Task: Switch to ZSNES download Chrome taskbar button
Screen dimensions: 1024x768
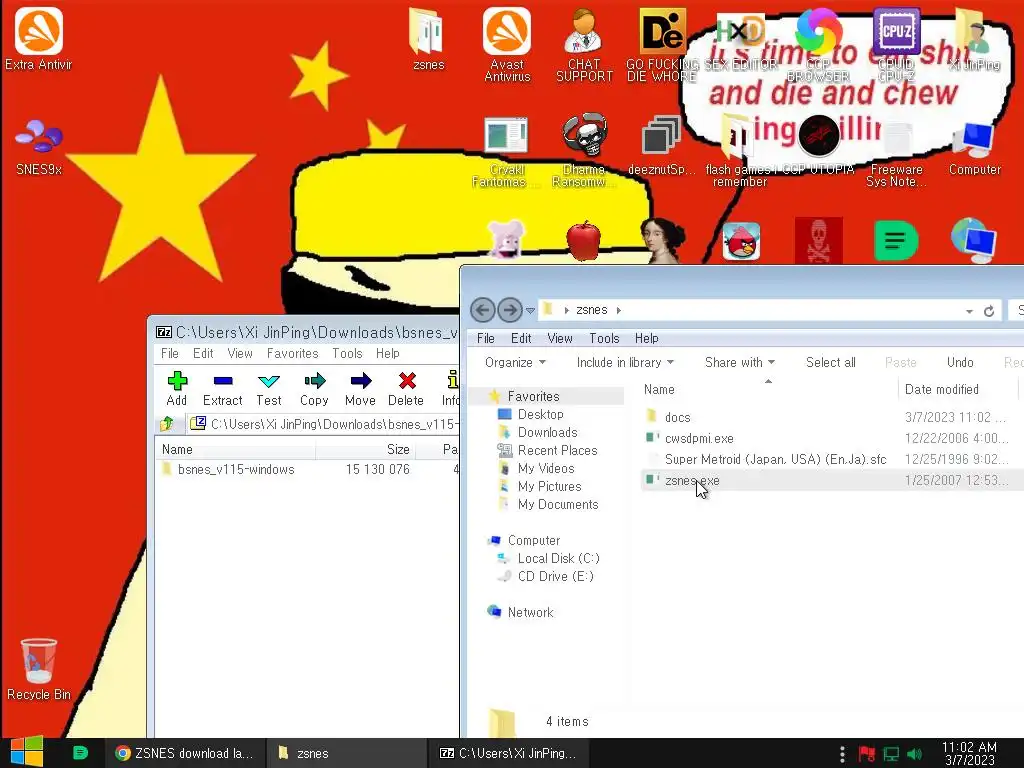Action: (185, 753)
